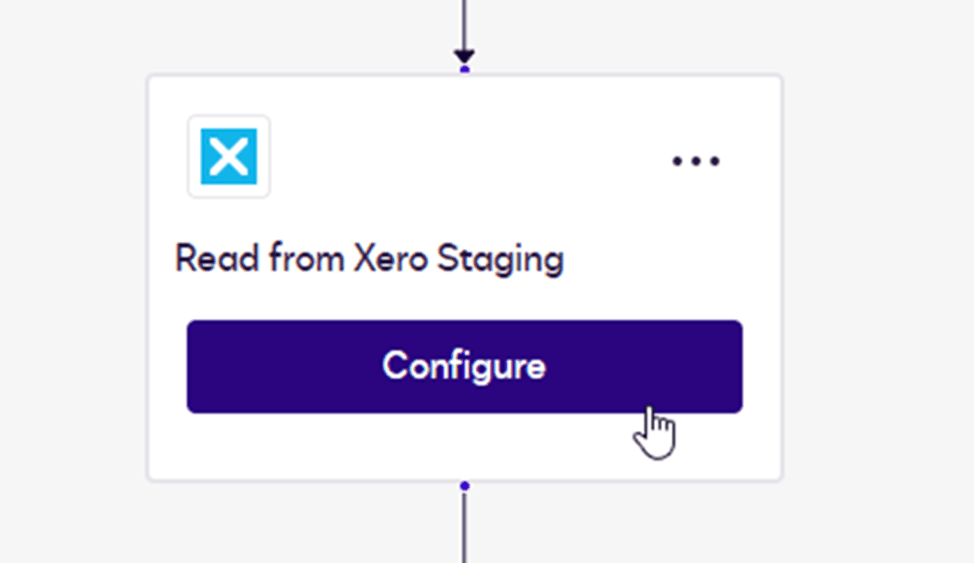This screenshot has width=974, height=563.
Task: Click the Configure button
Action: click(x=464, y=366)
